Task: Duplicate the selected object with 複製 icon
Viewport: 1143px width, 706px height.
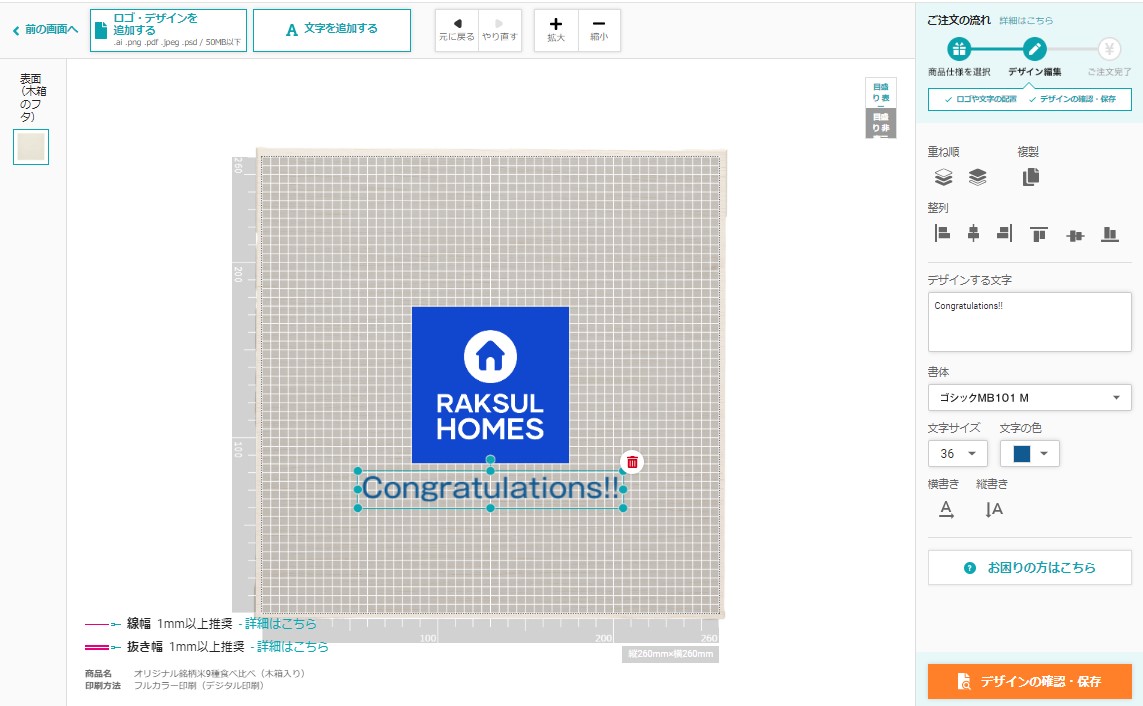Action: 1031,177
